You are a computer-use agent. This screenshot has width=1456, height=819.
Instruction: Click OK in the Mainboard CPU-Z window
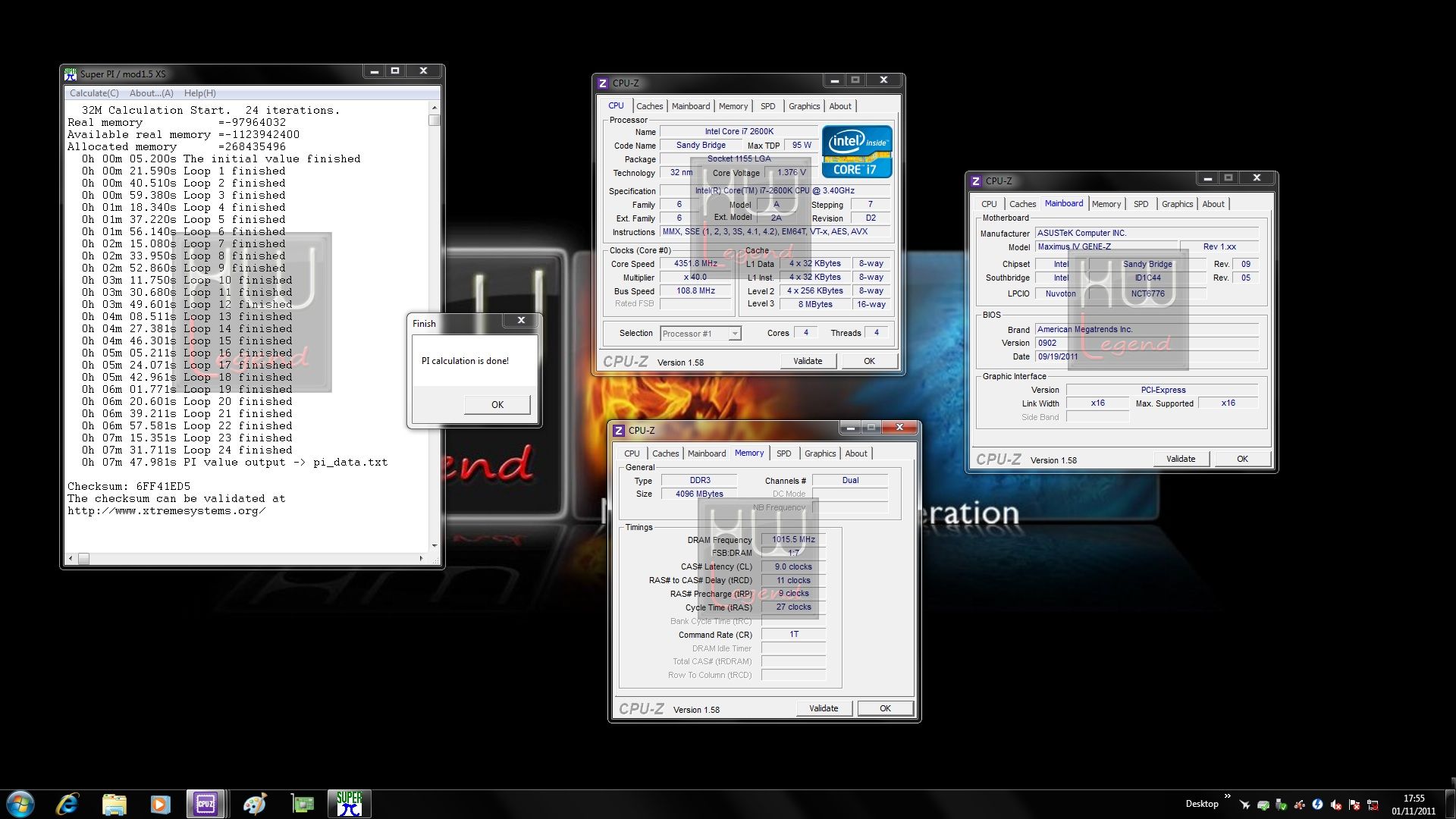click(x=1242, y=459)
